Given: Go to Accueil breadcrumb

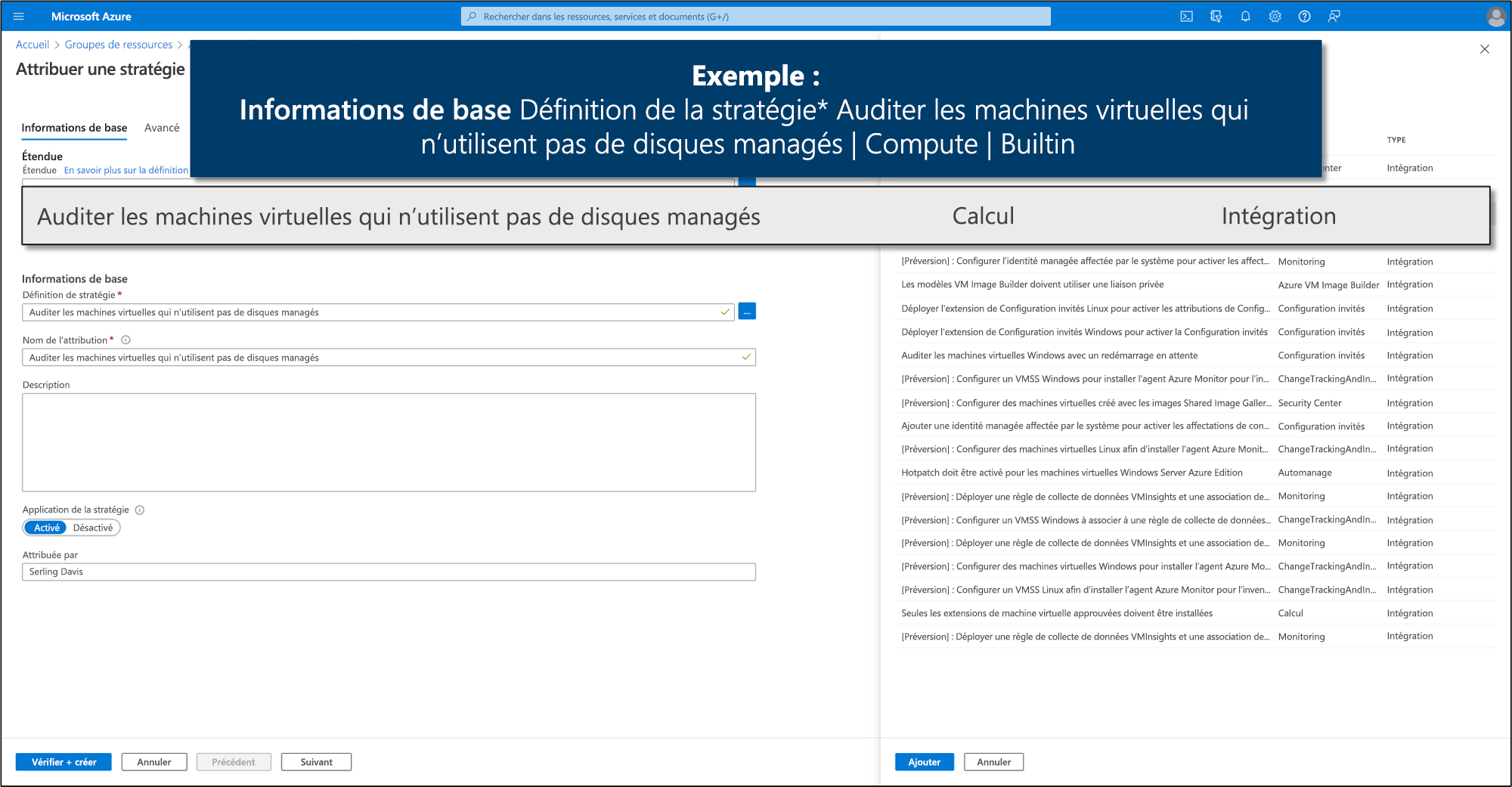Looking at the screenshot, I should coord(33,45).
